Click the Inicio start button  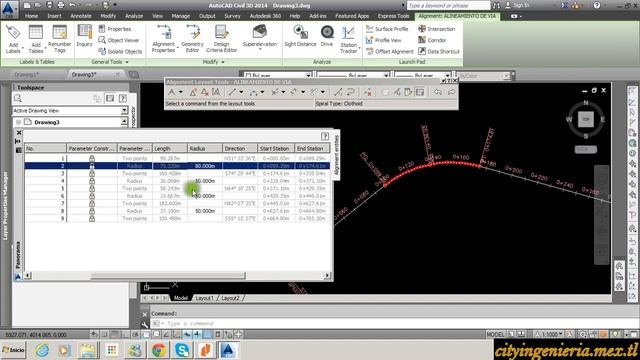pos(13,350)
